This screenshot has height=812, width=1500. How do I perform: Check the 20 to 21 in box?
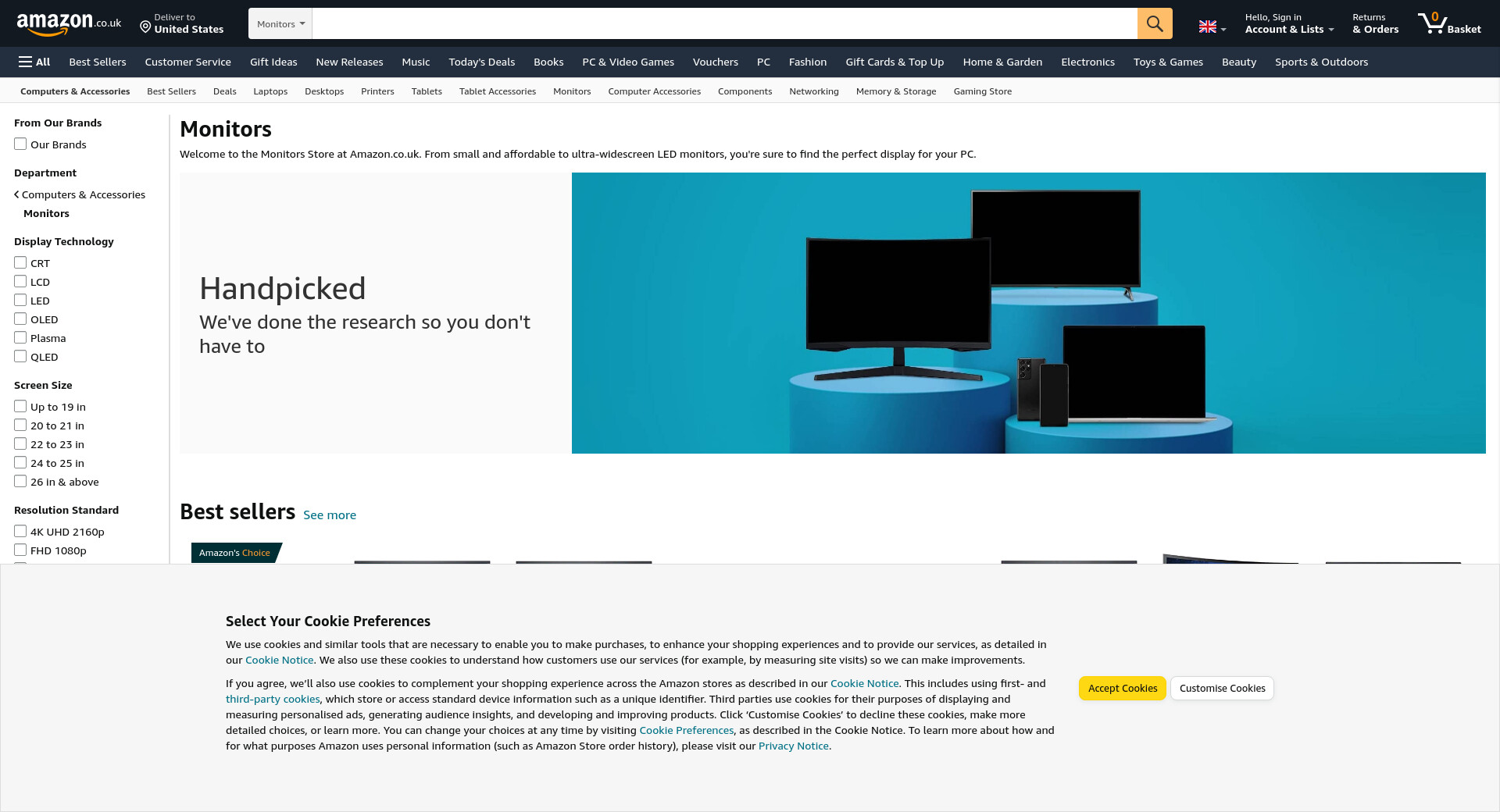(20, 425)
